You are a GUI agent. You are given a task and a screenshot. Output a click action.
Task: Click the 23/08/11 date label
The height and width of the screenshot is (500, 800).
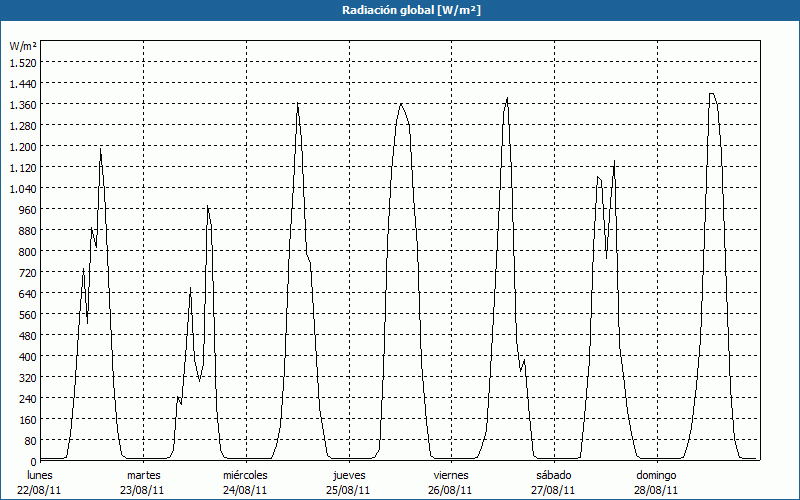click(x=142, y=490)
